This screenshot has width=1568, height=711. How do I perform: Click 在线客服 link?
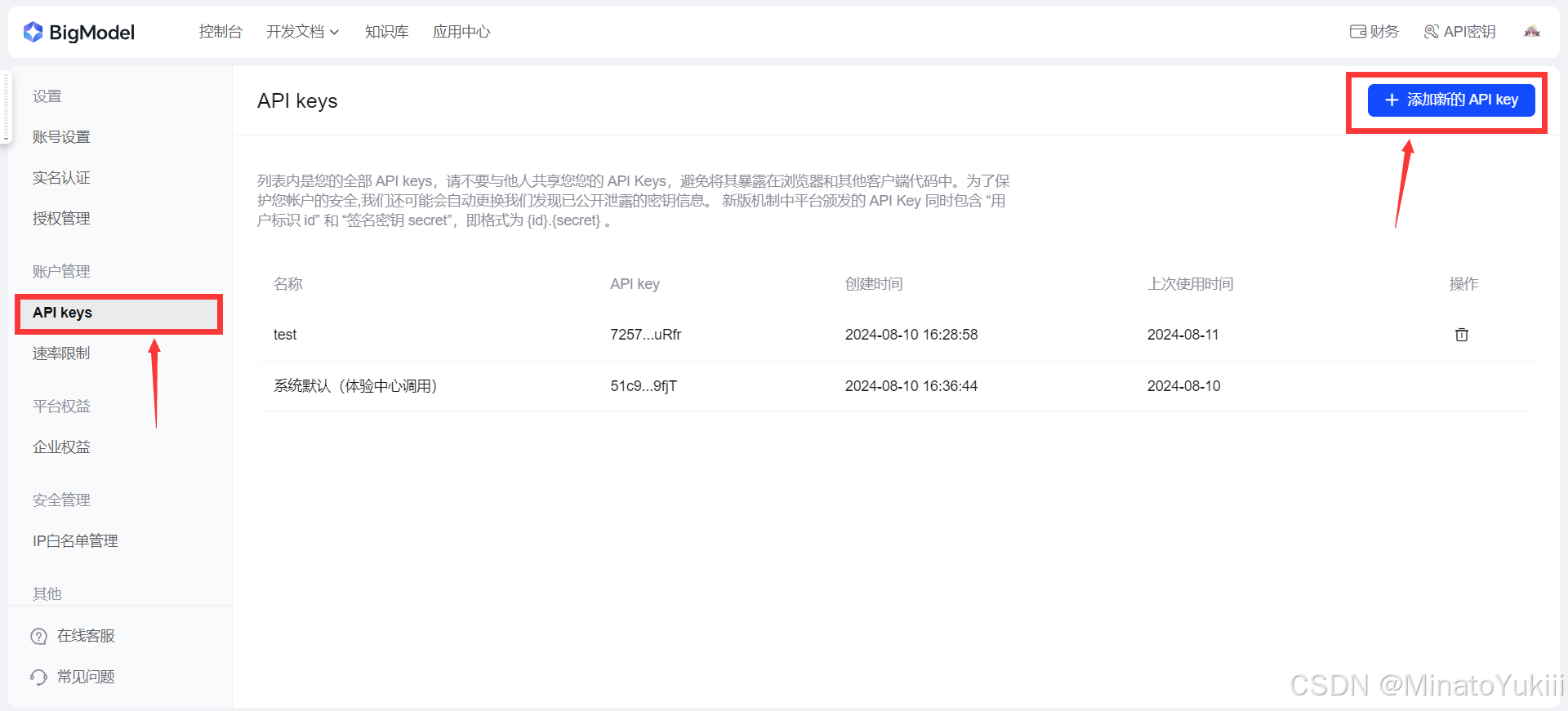coord(73,636)
